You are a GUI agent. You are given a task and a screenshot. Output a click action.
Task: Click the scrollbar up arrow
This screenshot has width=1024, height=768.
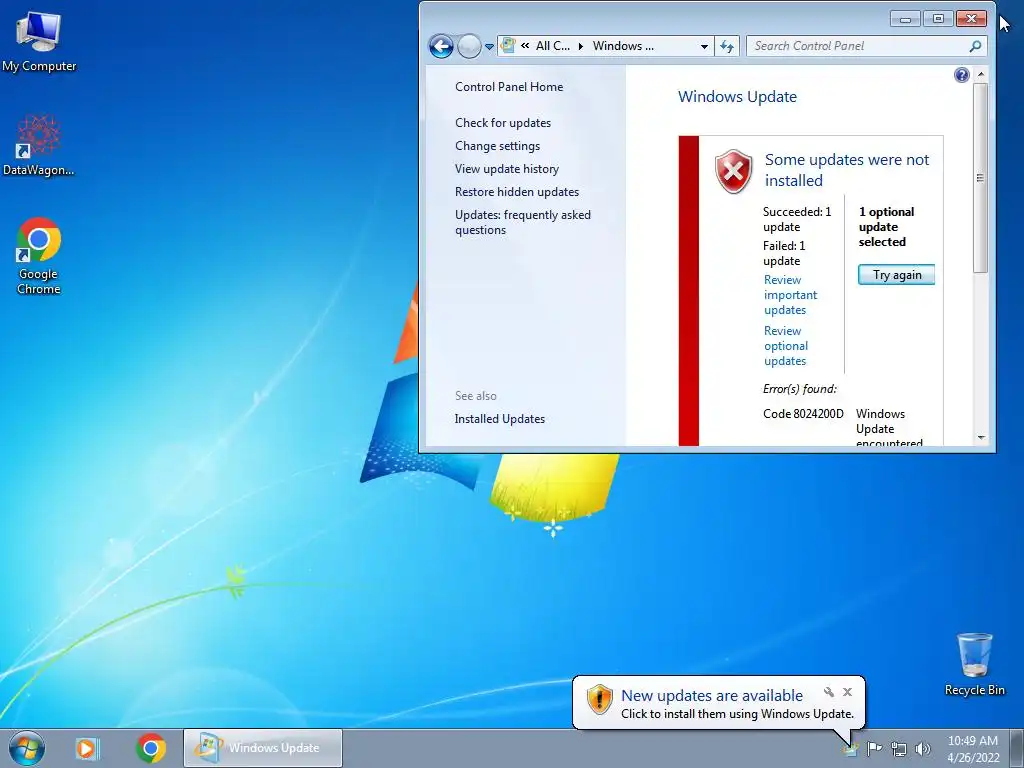click(x=980, y=74)
